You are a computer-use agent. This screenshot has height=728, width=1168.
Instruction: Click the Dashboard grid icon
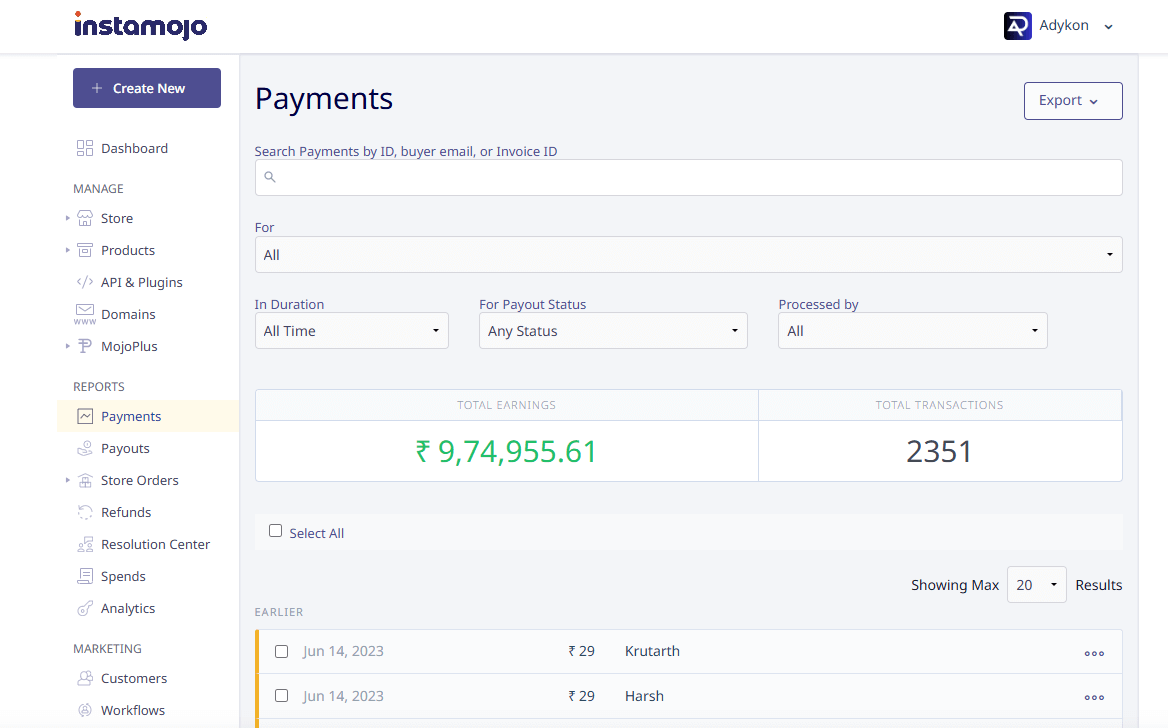point(85,148)
